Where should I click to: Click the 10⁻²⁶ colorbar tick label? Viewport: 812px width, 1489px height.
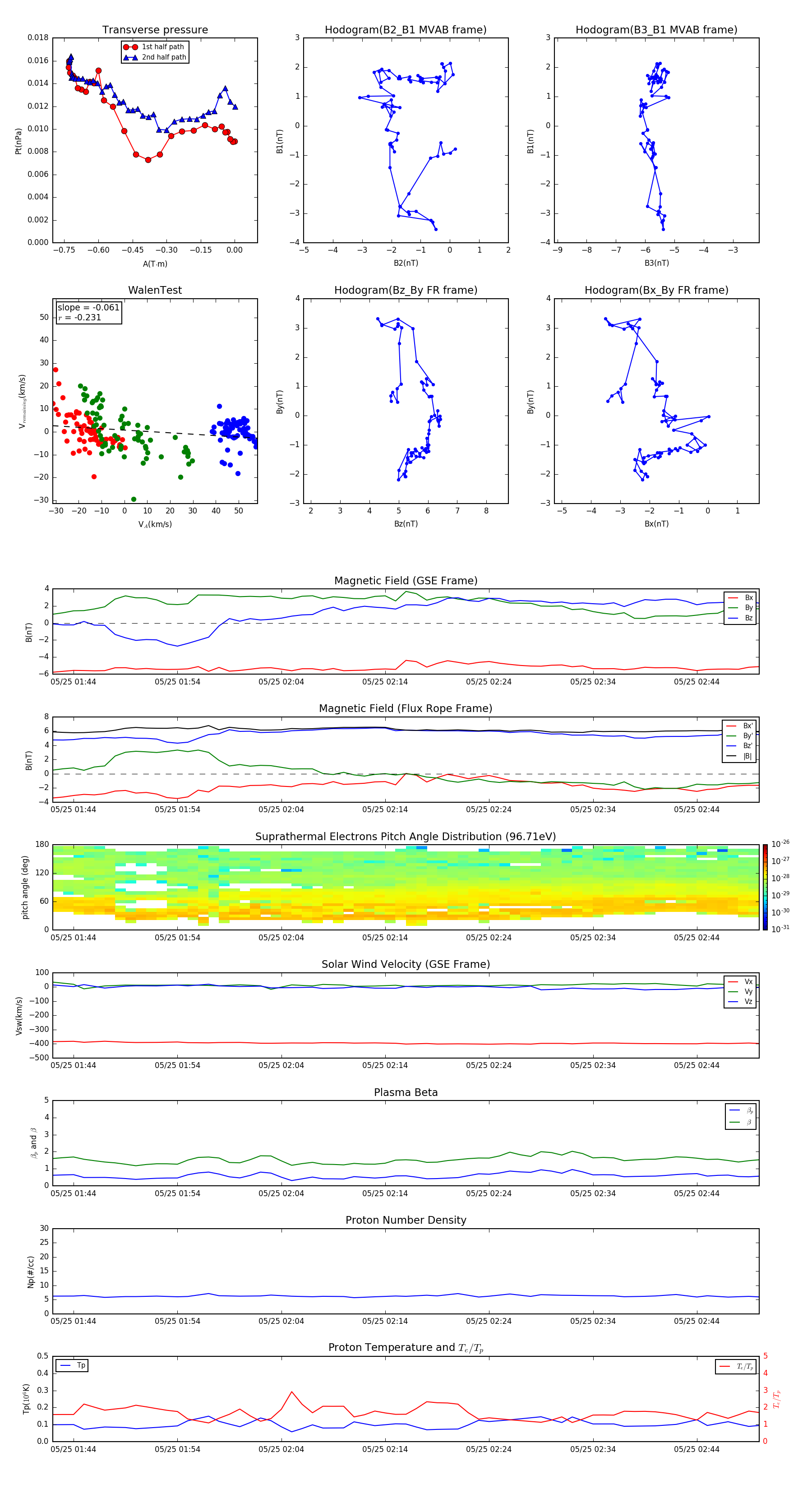[780, 844]
